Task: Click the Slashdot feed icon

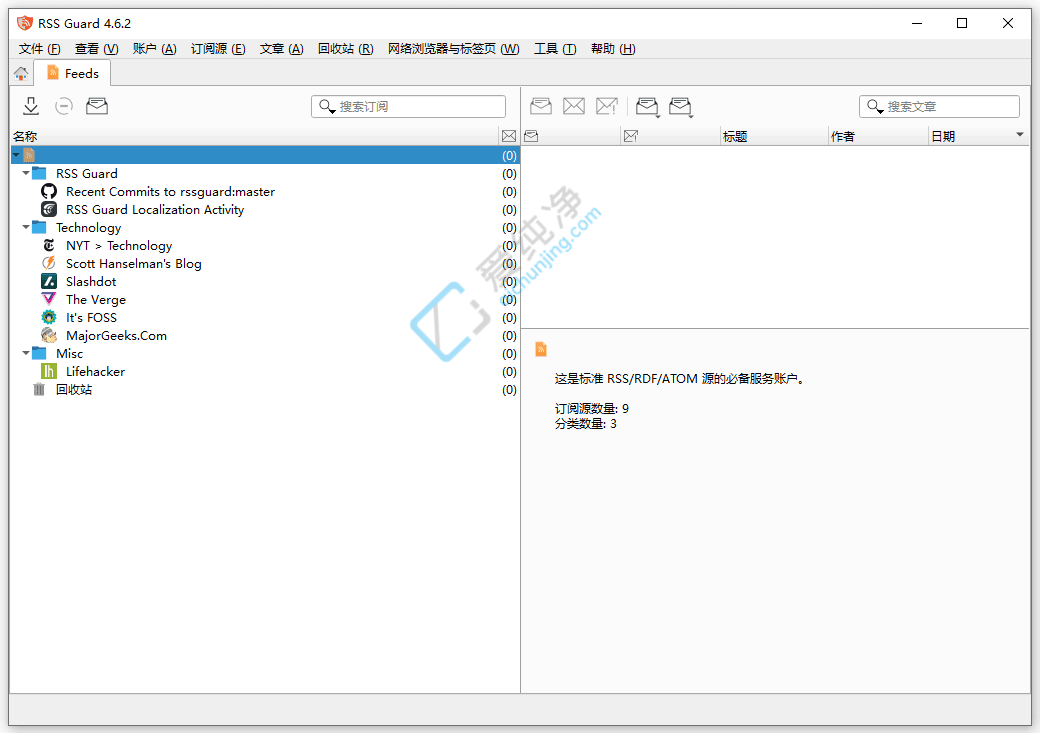Action: coord(49,281)
